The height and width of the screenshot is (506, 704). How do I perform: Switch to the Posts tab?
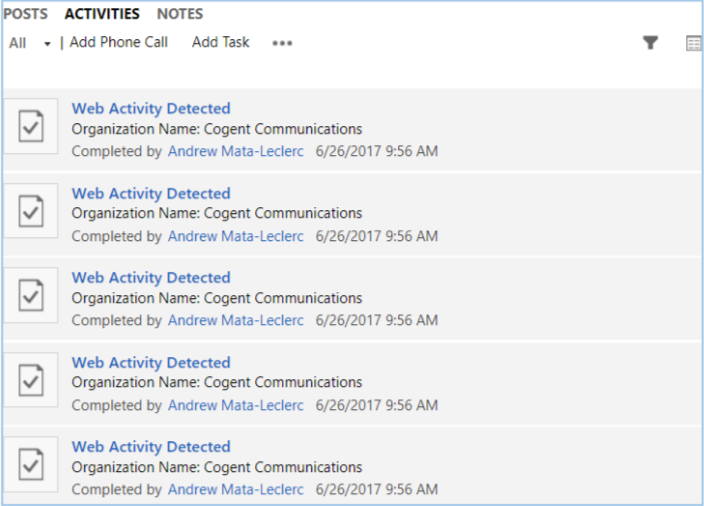[26, 14]
